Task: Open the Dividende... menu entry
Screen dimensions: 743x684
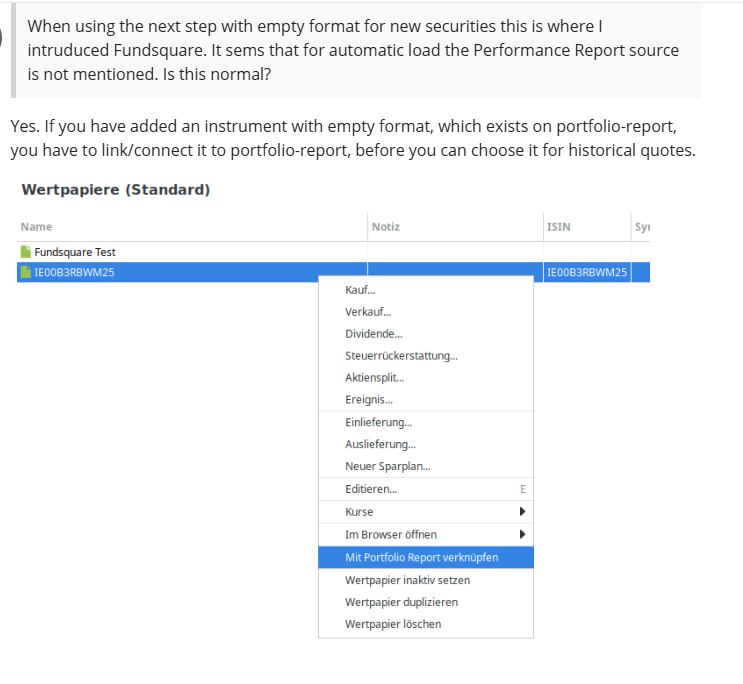Action: point(426,334)
